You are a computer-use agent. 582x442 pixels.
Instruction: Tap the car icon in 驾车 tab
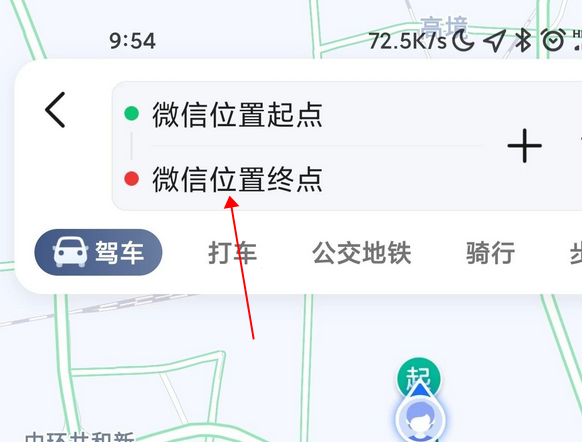tap(71, 252)
